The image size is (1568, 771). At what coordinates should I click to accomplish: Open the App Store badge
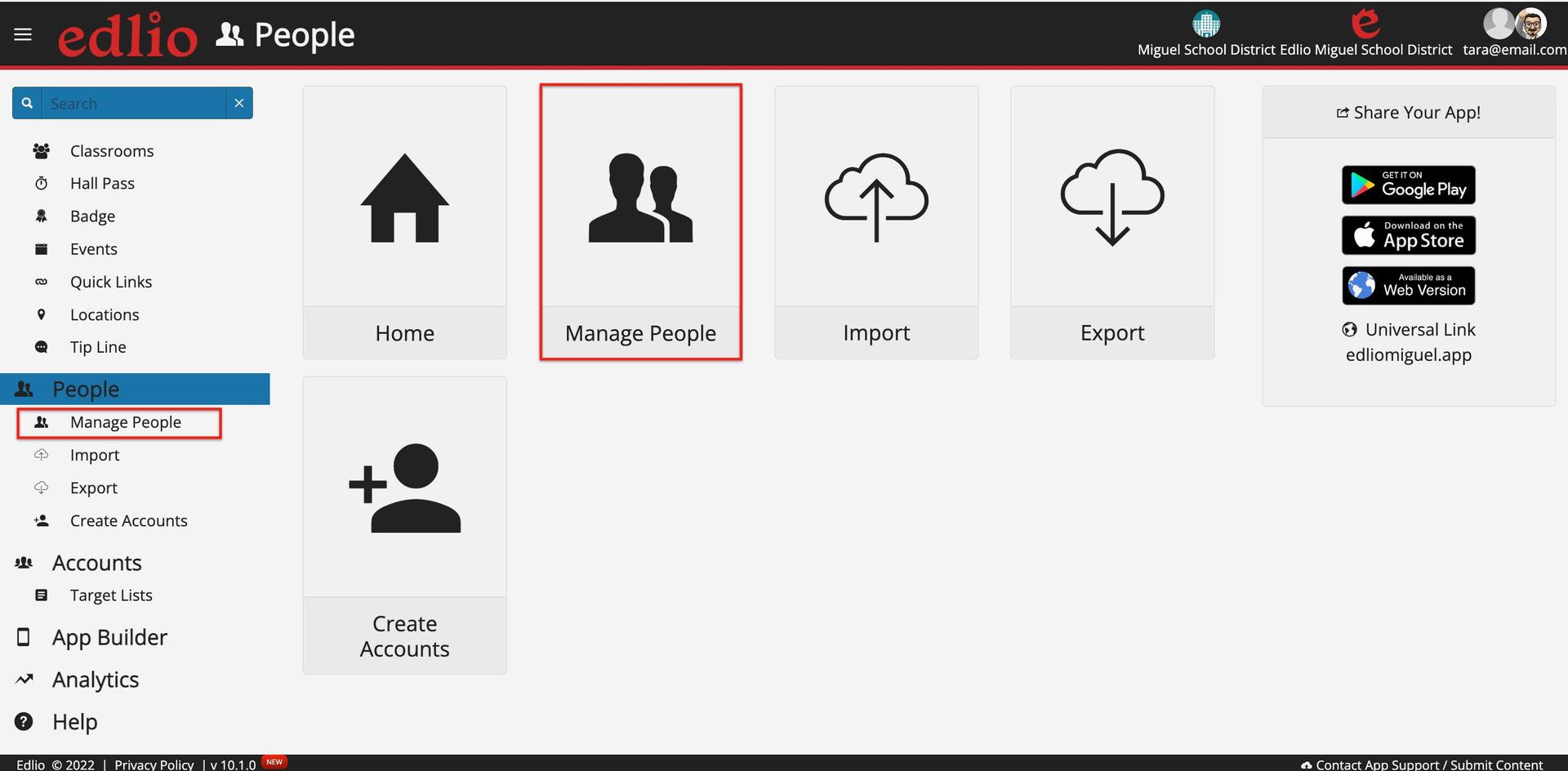click(x=1408, y=235)
